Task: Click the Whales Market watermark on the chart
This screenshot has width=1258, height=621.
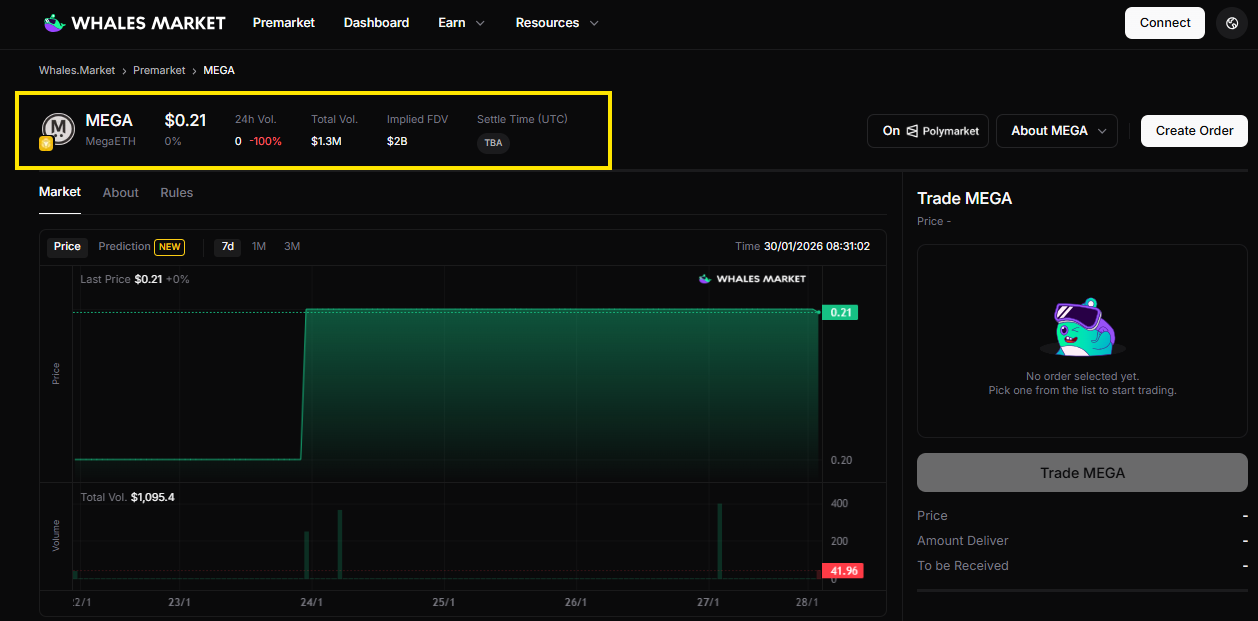Action: click(752, 279)
